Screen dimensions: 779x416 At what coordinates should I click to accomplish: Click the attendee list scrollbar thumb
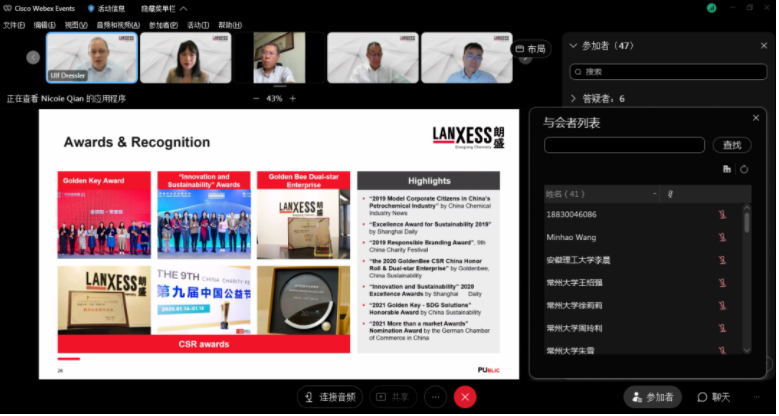(747, 223)
